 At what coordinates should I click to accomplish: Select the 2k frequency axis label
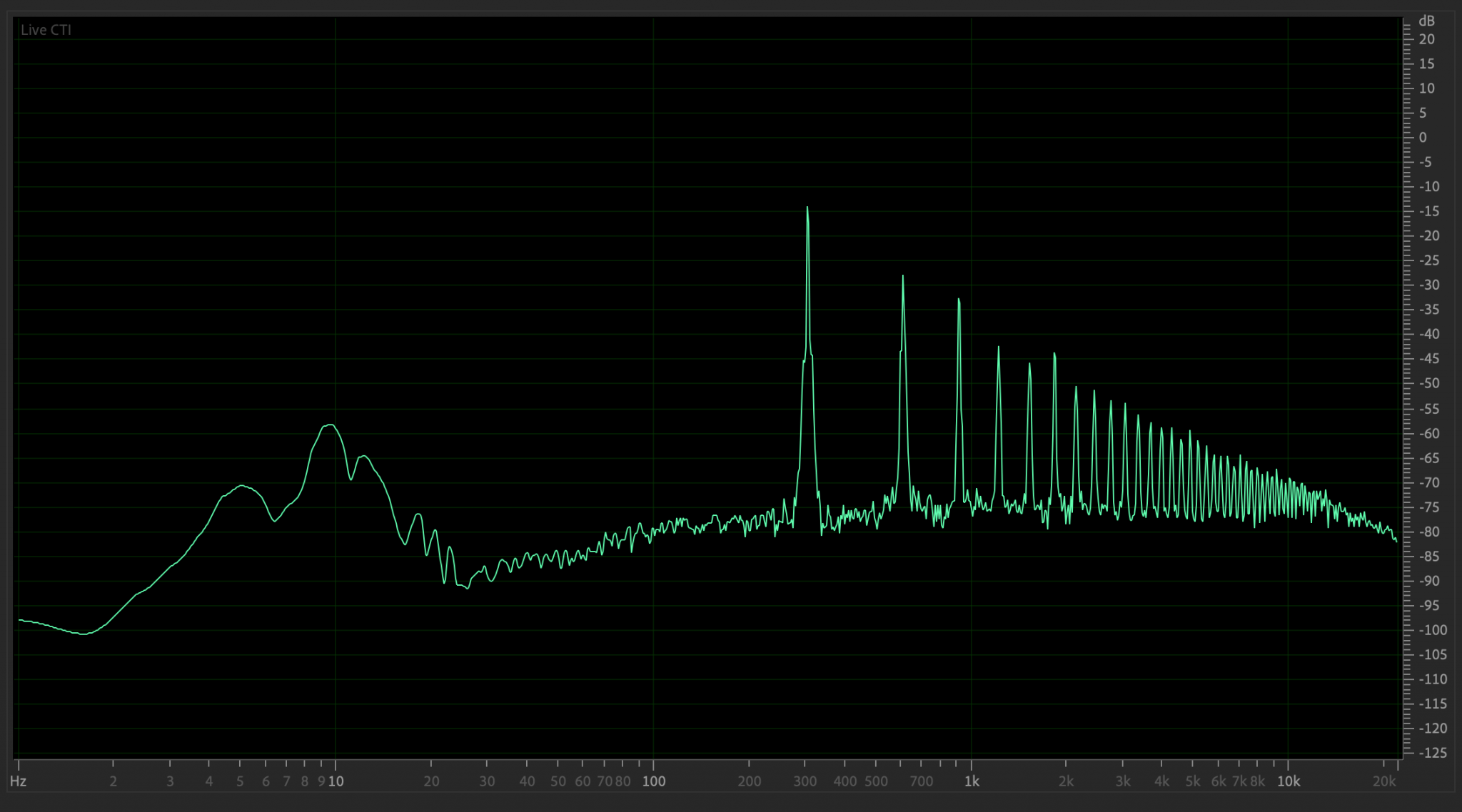click(1066, 781)
